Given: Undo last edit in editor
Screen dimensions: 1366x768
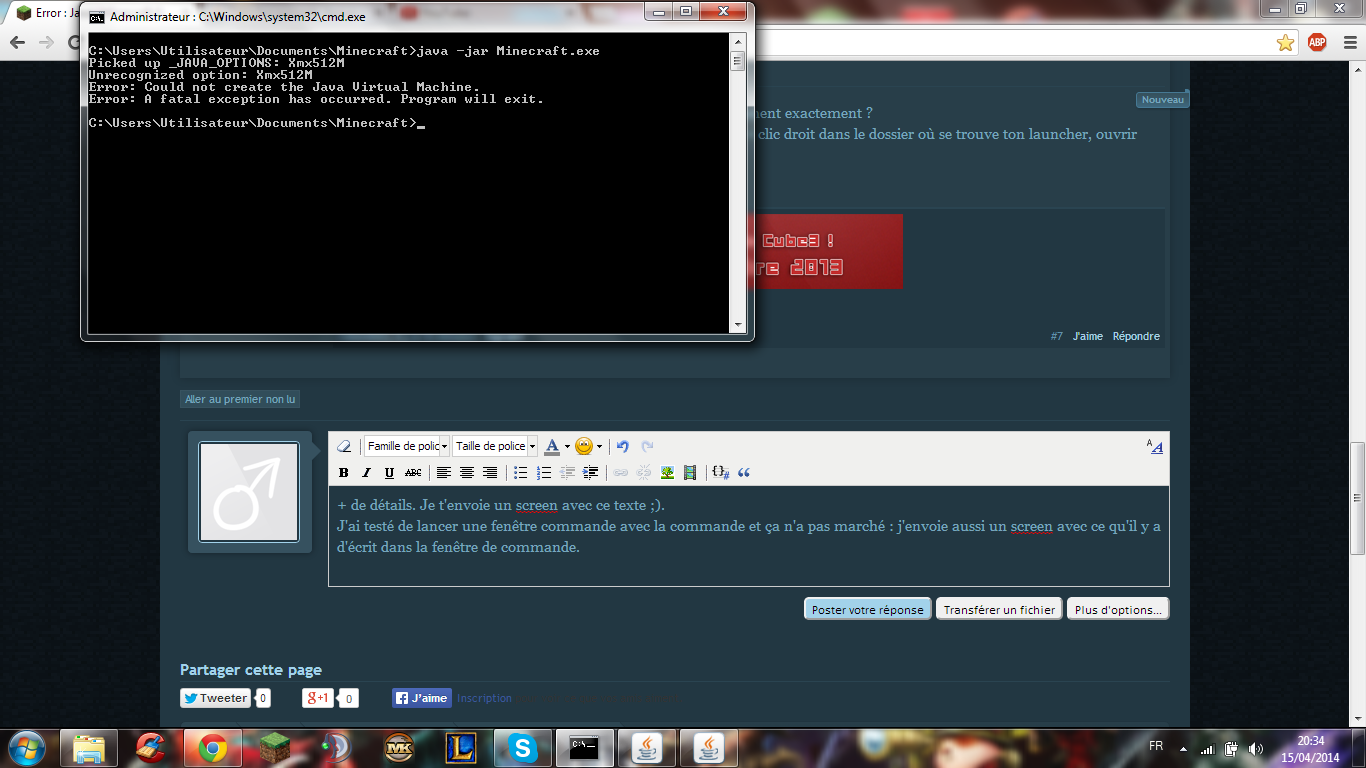Looking at the screenshot, I should point(622,447).
